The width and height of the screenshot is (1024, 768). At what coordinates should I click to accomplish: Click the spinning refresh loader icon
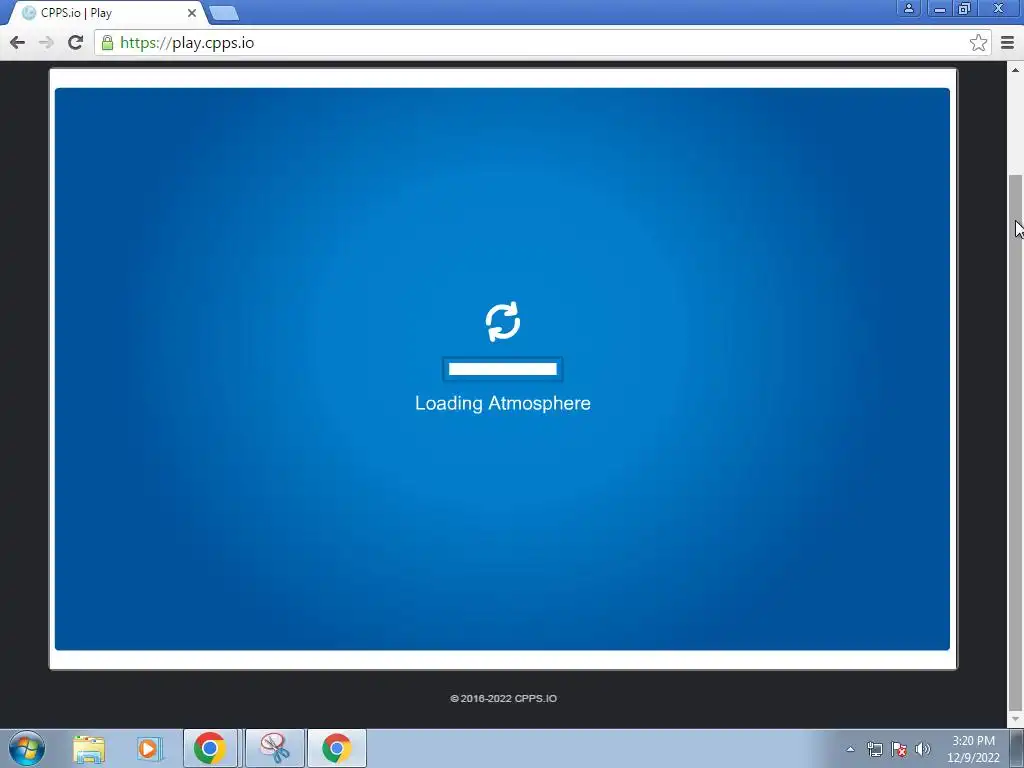click(x=503, y=321)
